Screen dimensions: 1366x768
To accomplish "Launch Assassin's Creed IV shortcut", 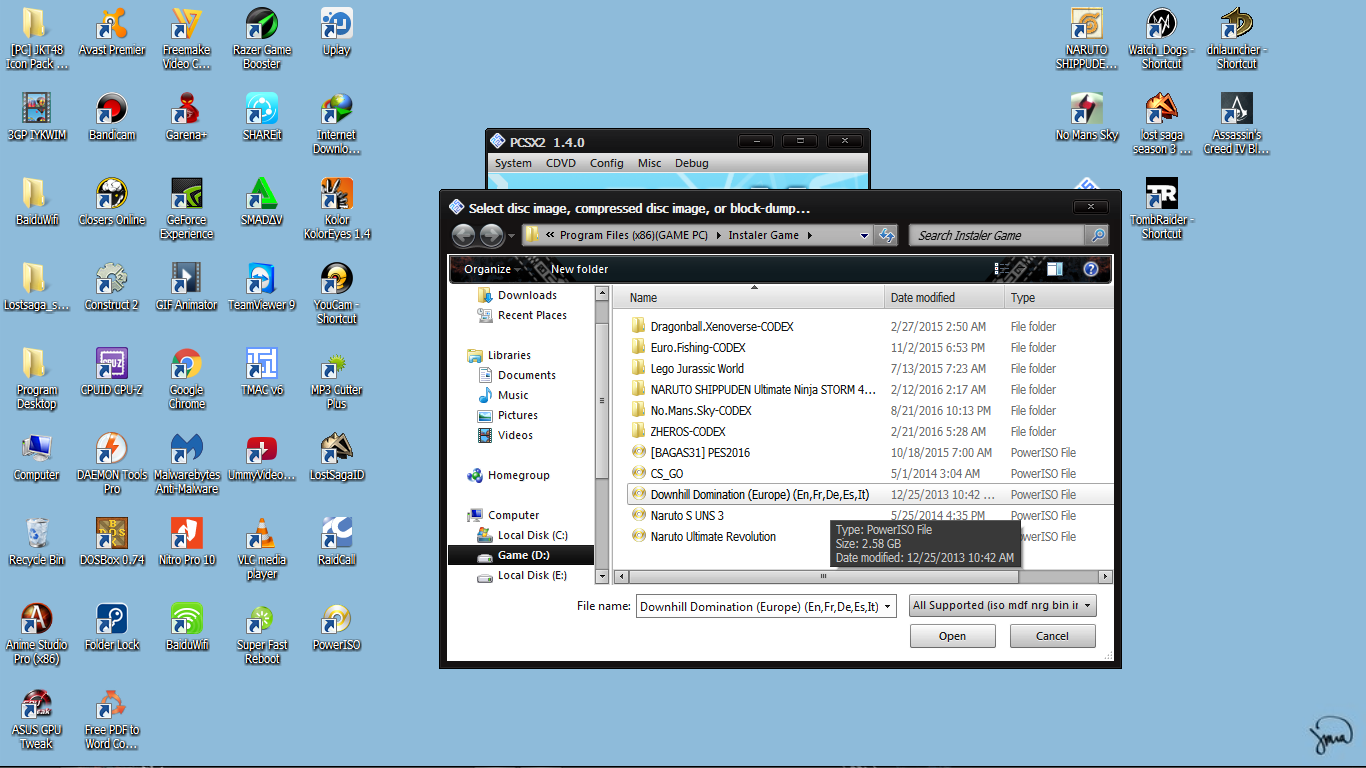I will tap(1237, 124).
